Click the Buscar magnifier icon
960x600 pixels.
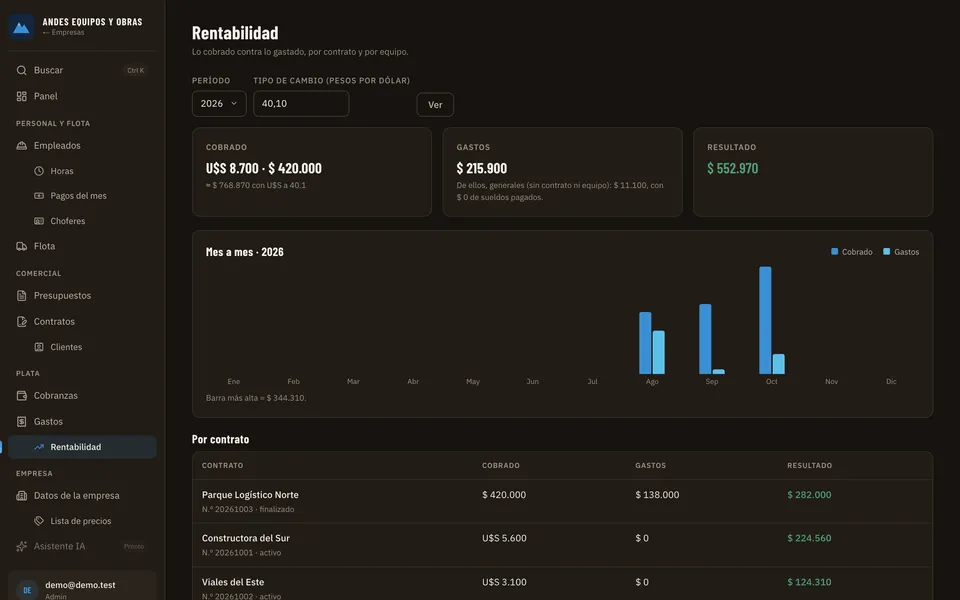click(21, 70)
